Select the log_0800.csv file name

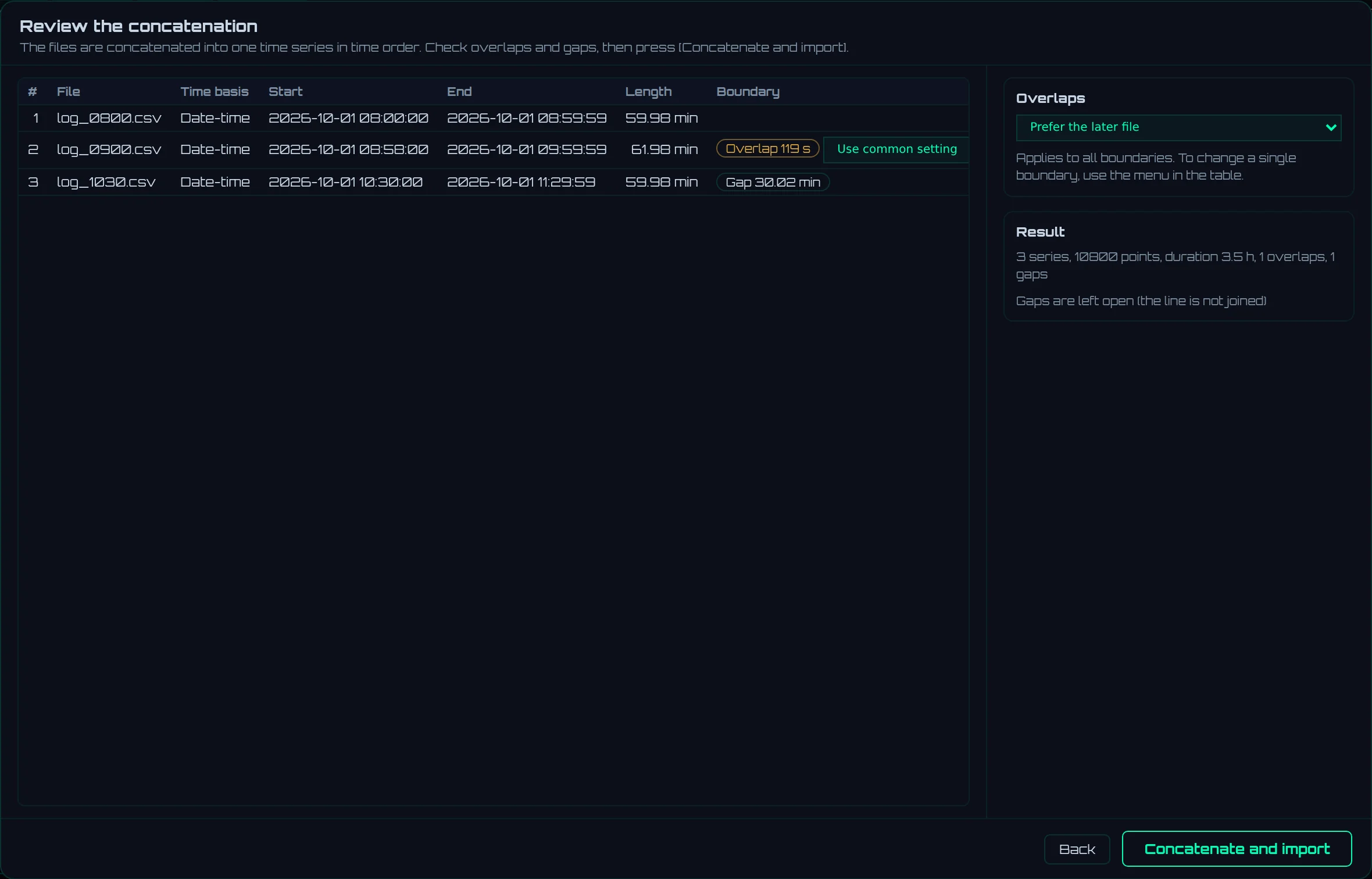click(x=109, y=118)
